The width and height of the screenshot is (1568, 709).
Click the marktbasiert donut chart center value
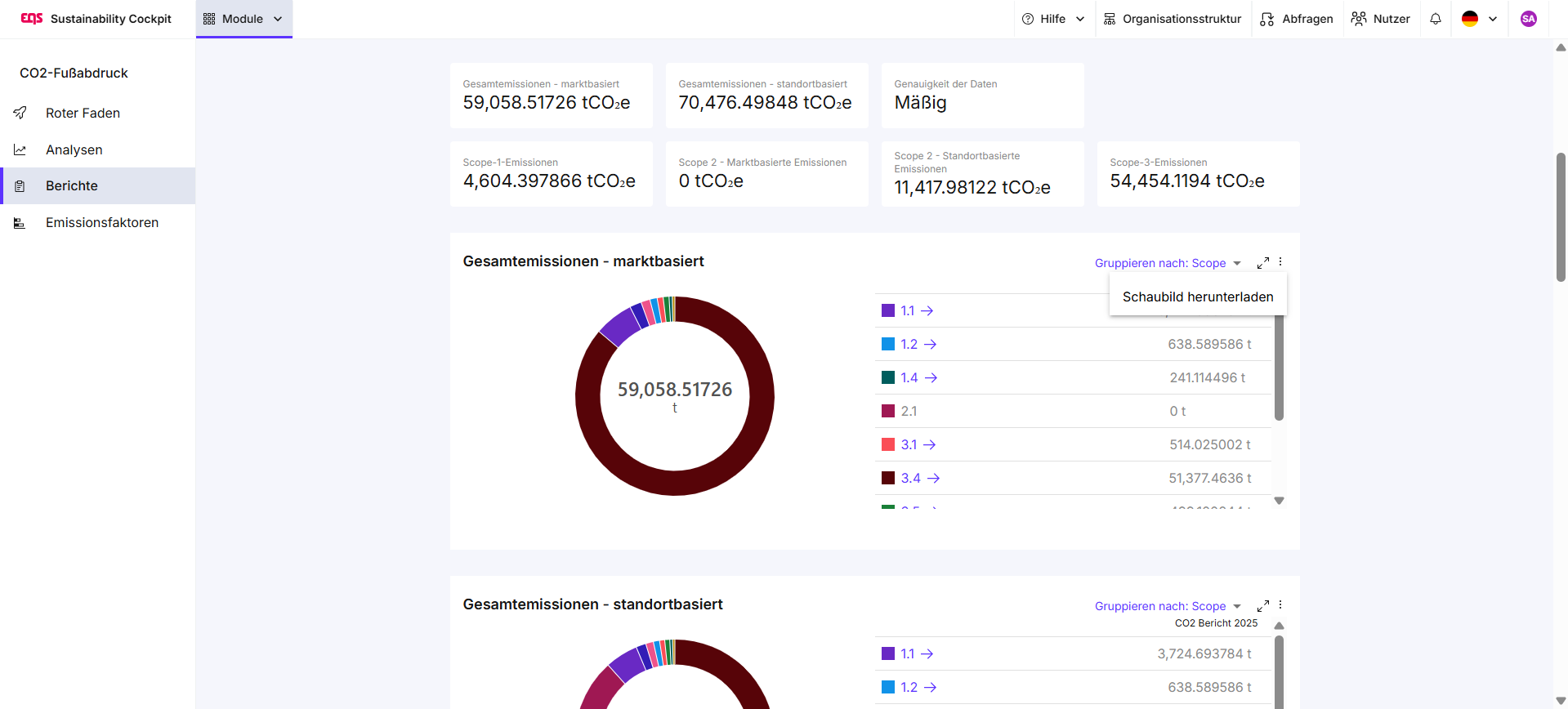[x=675, y=390]
